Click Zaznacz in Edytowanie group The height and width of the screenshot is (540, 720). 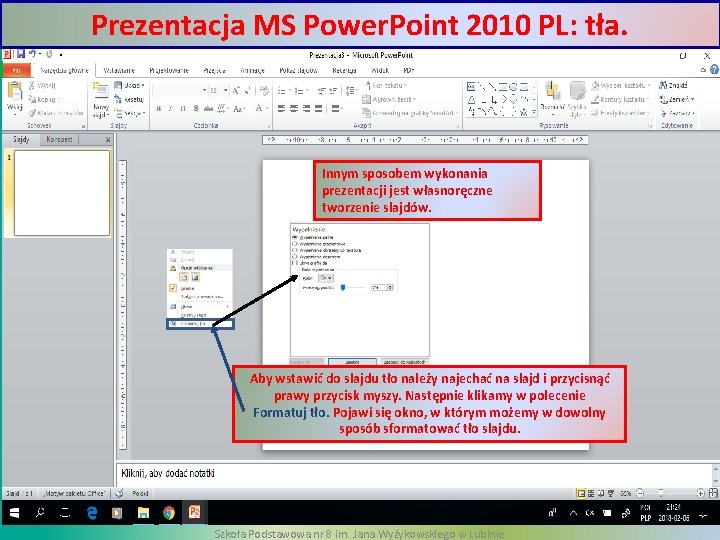click(678, 113)
